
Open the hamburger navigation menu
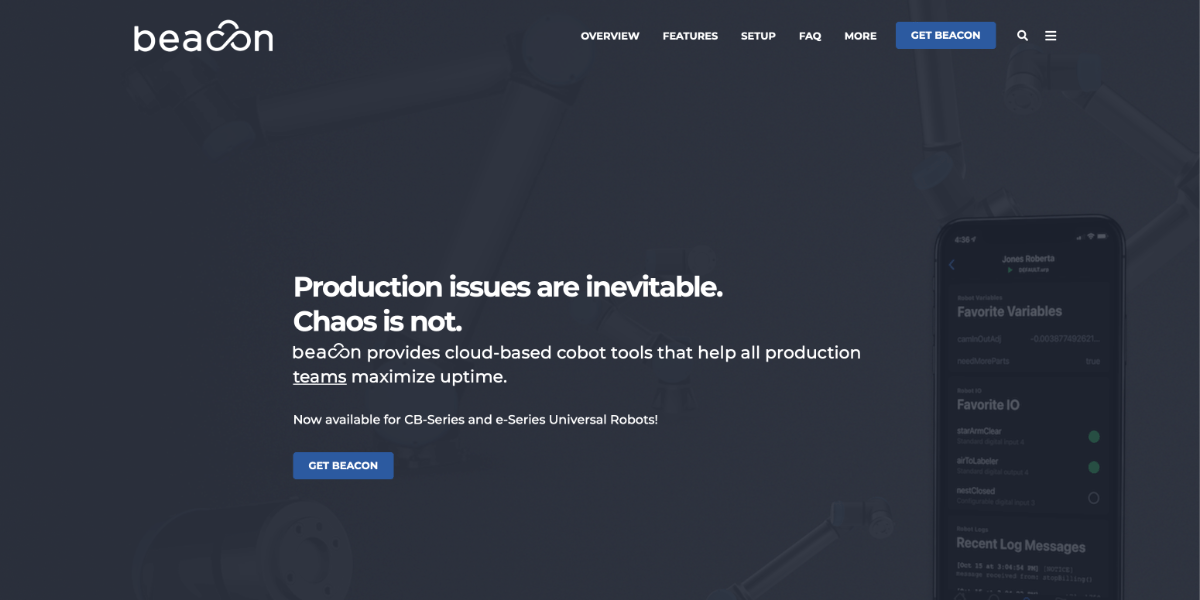tap(1050, 35)
